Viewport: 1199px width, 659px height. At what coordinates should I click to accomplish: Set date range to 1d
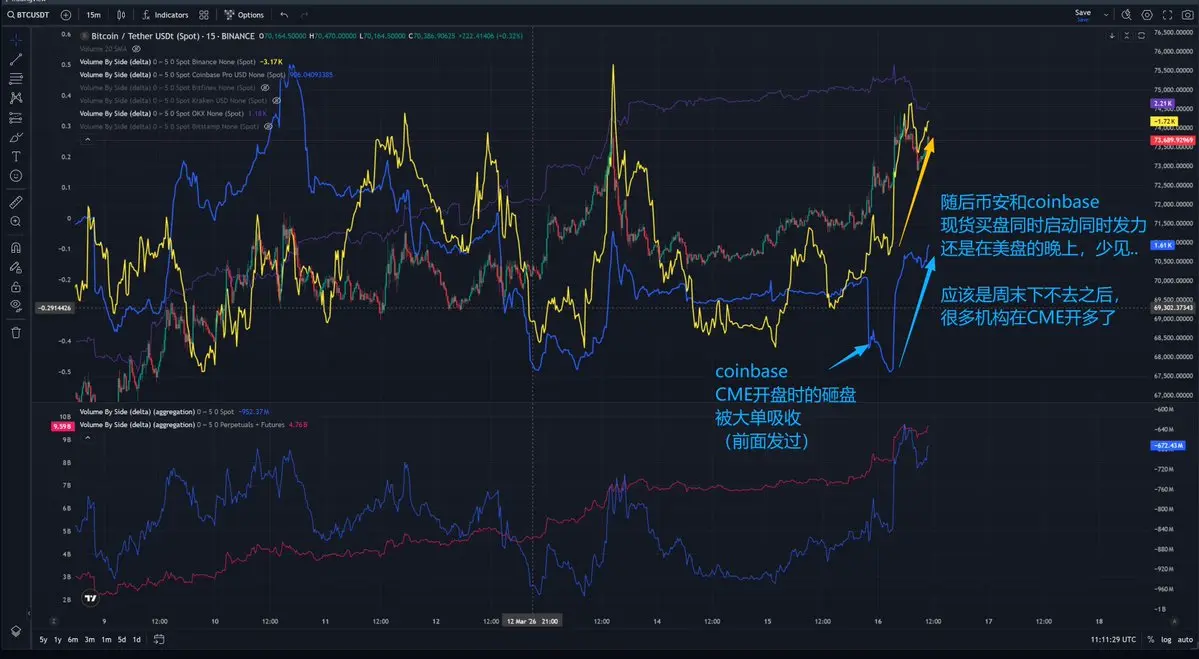point(137,639)
